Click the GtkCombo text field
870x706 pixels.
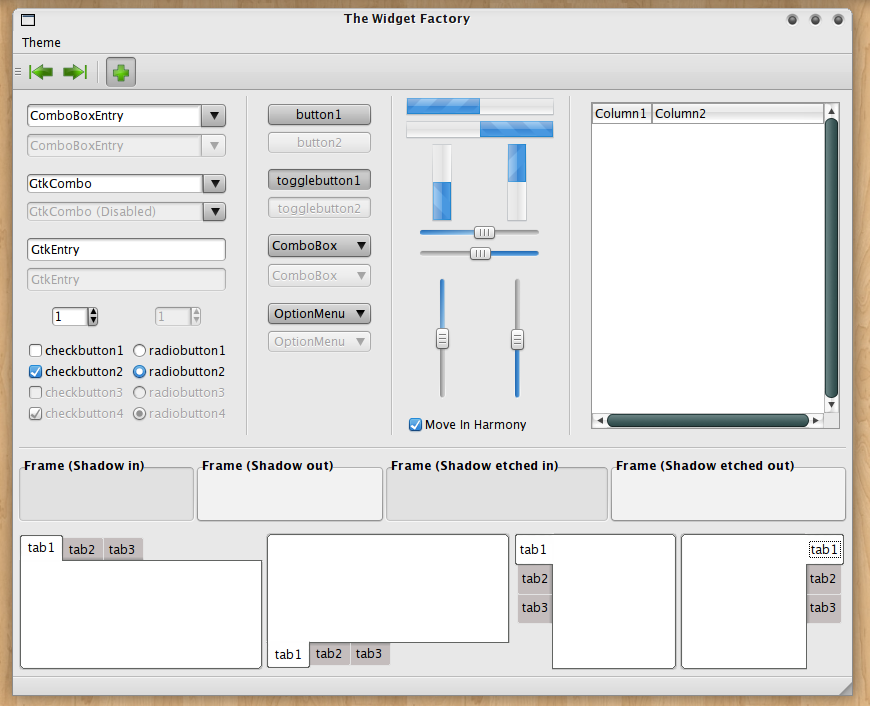115,184
